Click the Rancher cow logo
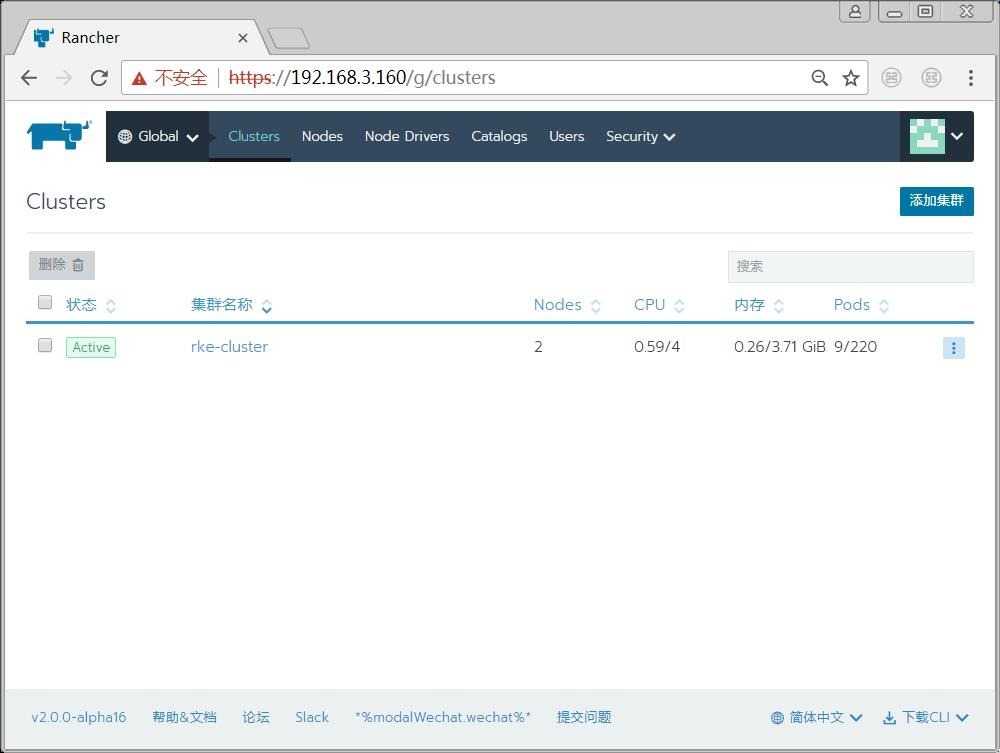 pyautogui.click(x=59, y=135)
